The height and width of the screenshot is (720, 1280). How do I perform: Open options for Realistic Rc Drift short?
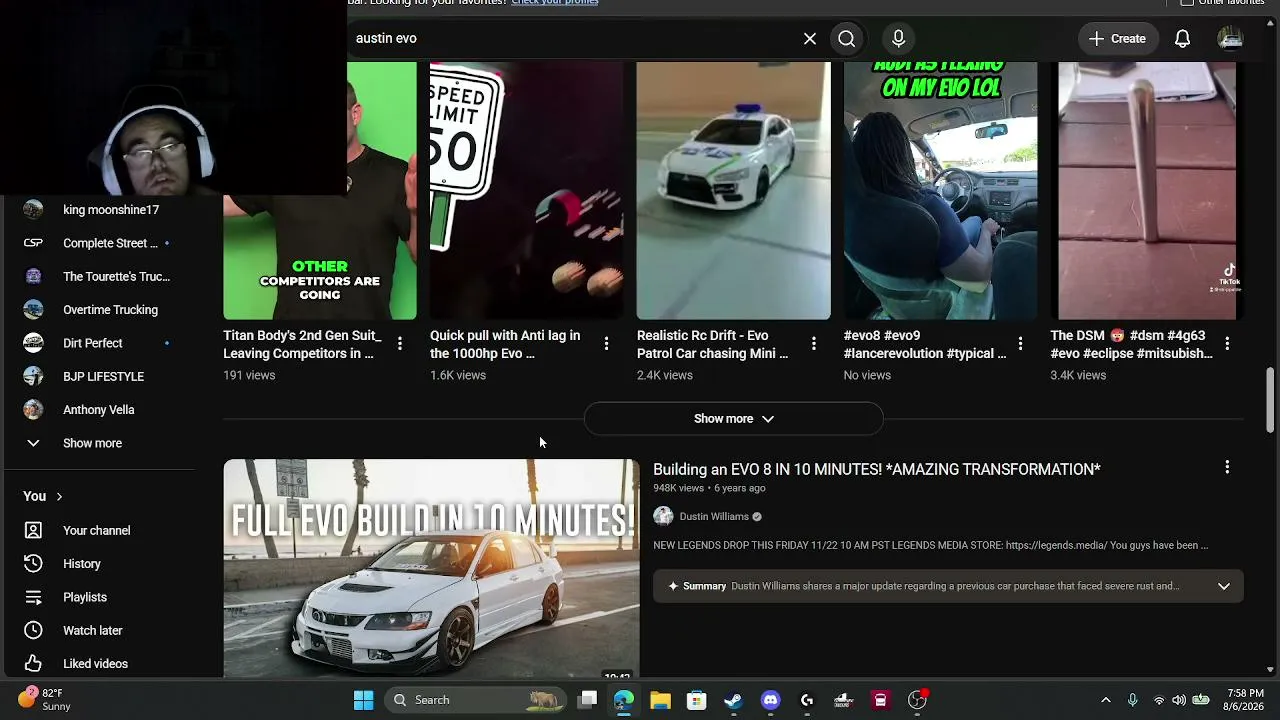tap(813, 344)
